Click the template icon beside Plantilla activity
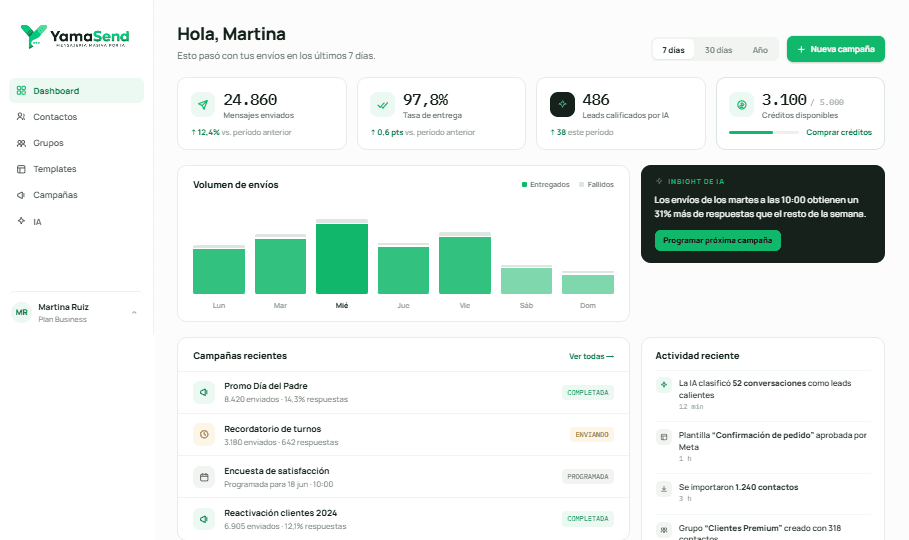 tap(664, 437)
